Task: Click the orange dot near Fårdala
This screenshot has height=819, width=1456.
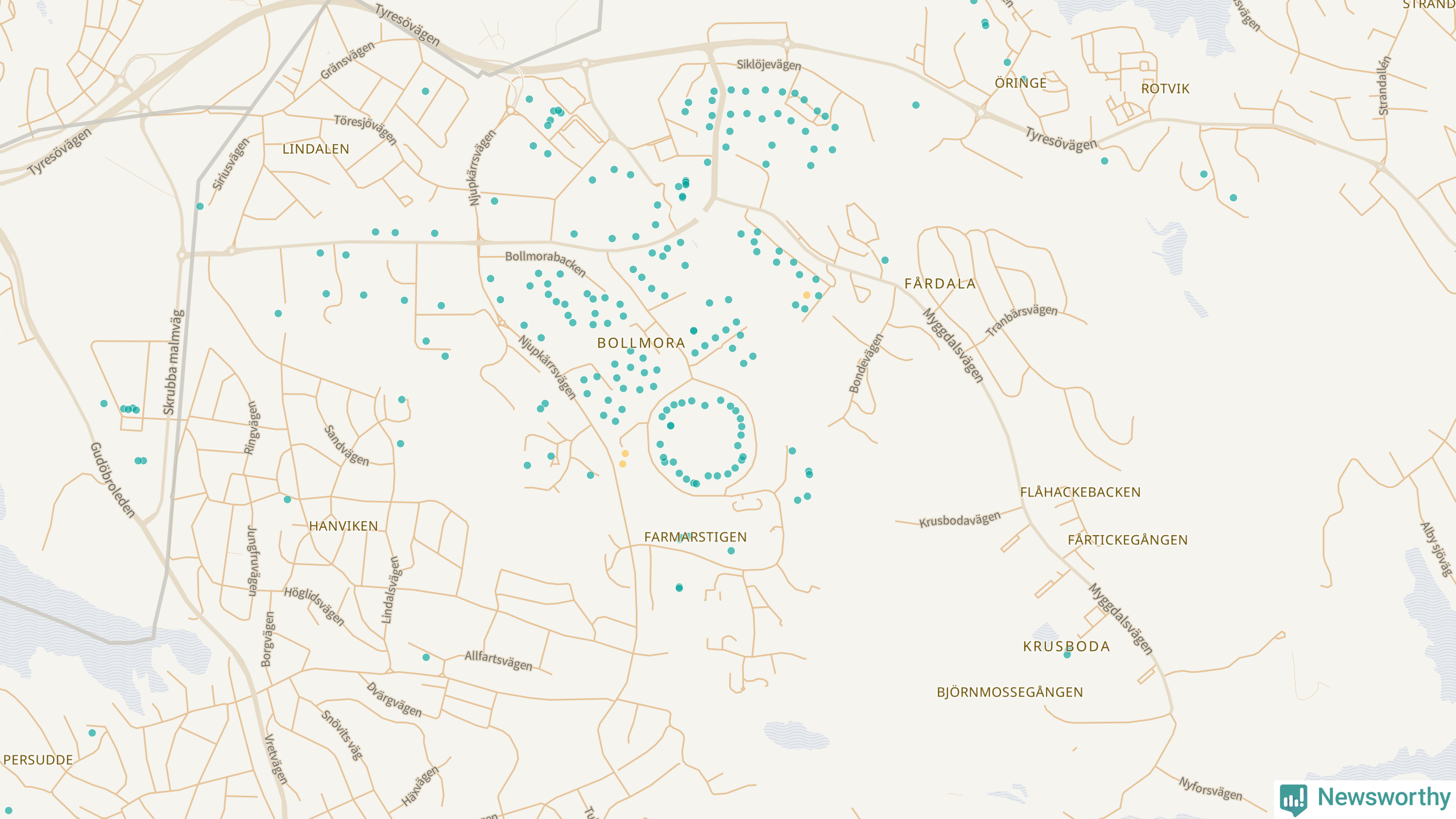Action: (806, 295)
